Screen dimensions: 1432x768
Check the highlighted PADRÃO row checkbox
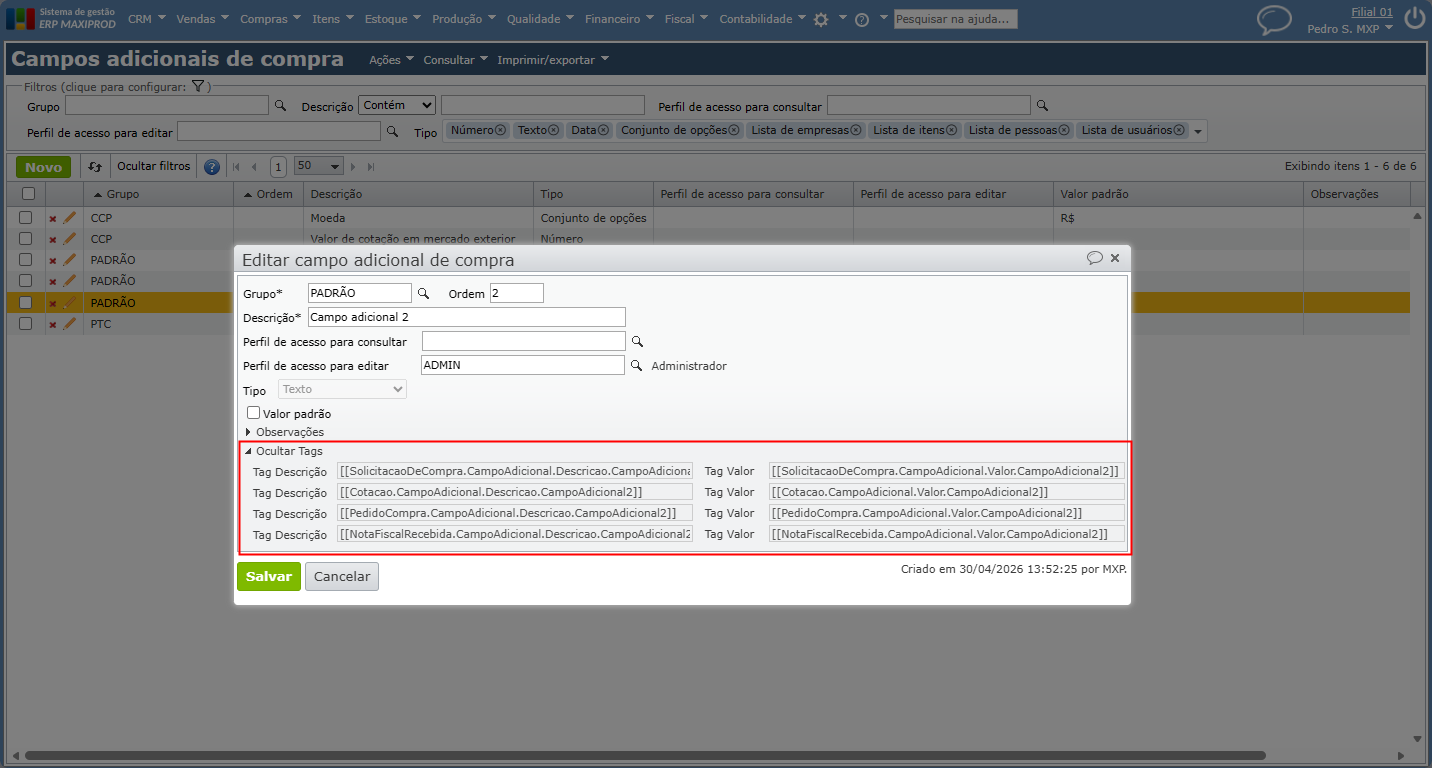point(26,302)
